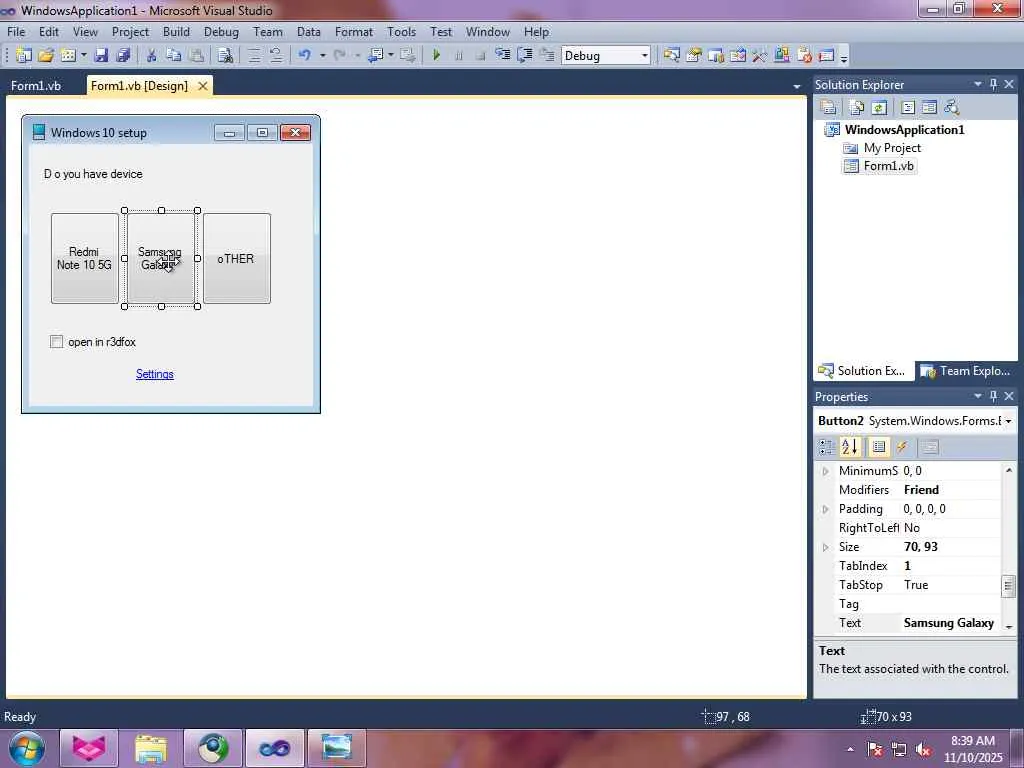The height and width of the screenshot is (768, 1024).
Task: Click View Designer icon in Solution Explorer
Action: pyautogui.click(x=929, y=107)
